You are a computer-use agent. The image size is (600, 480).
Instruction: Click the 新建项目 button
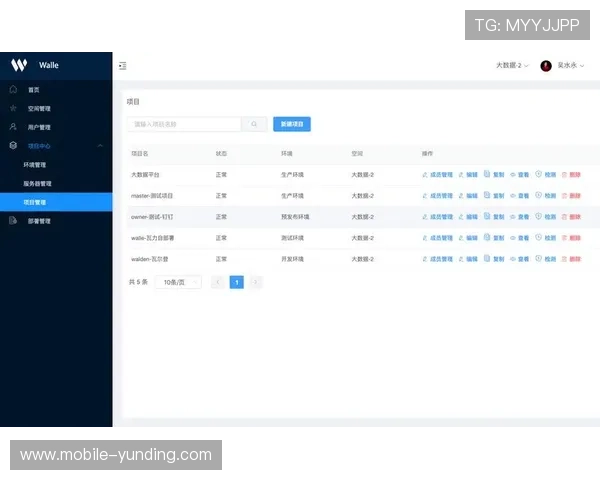[x=292, y=125]
